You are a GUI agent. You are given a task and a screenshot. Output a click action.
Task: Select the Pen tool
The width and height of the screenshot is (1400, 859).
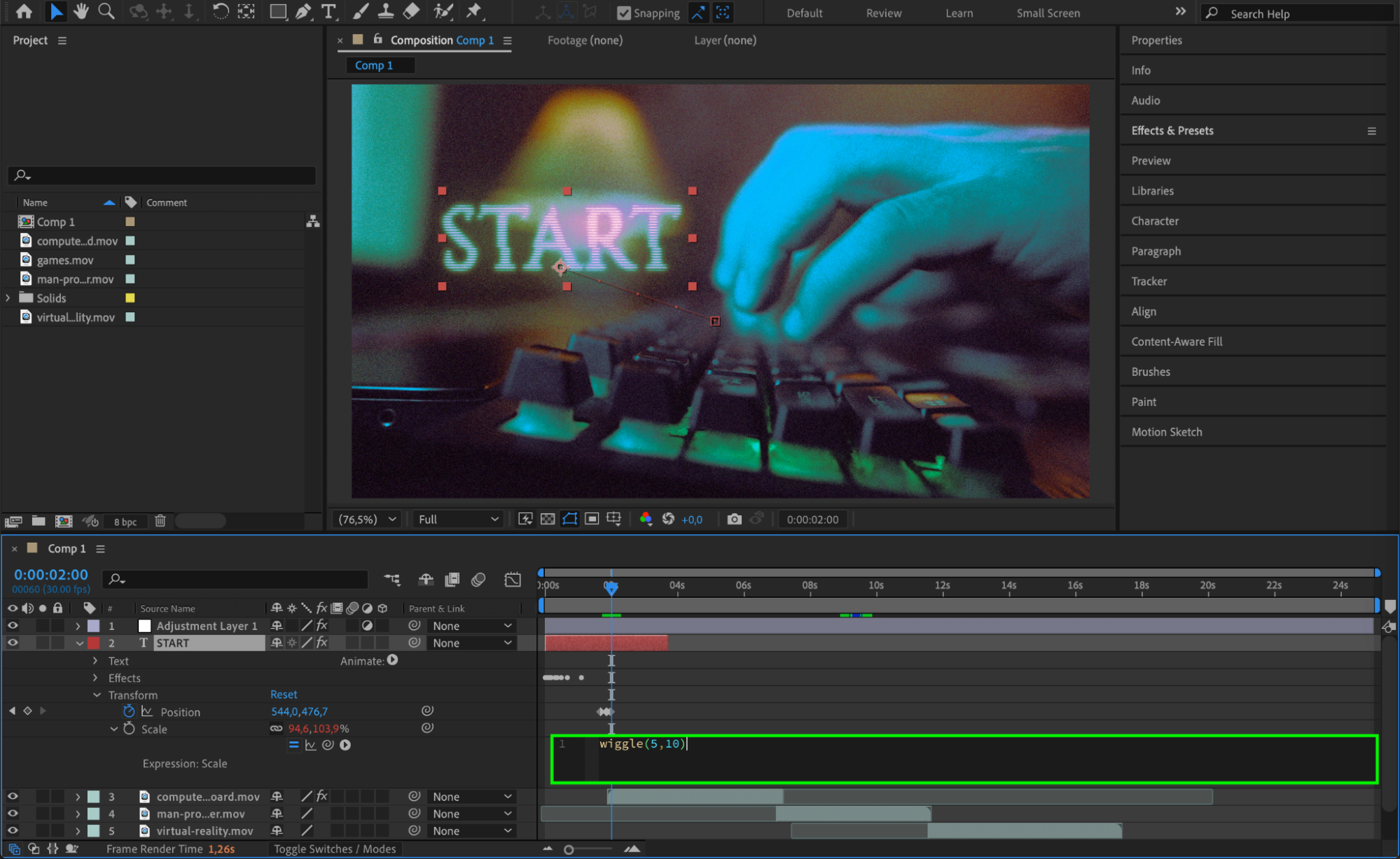303,11
